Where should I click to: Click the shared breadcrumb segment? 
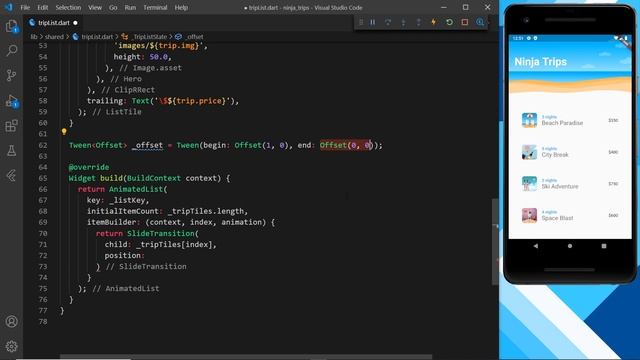[54, 37]
